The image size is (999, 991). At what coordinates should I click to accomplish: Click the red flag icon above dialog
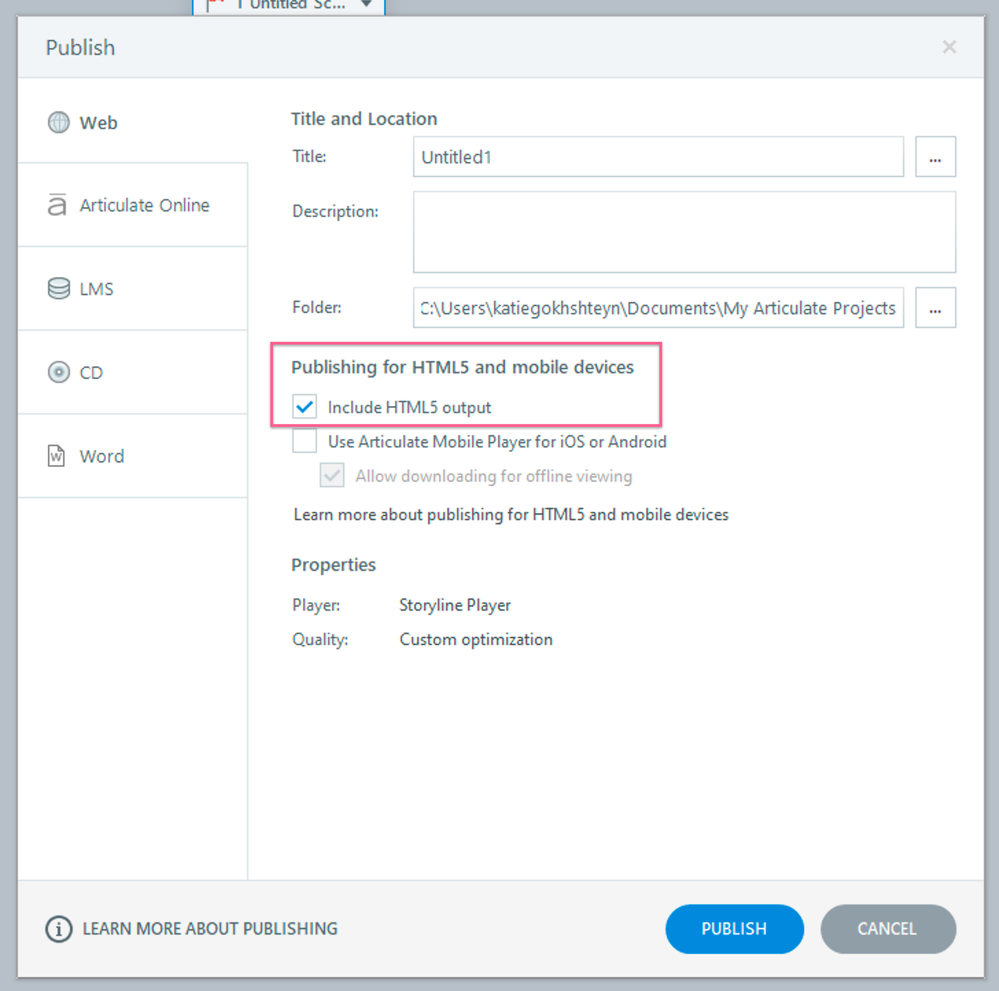point(216,4)
